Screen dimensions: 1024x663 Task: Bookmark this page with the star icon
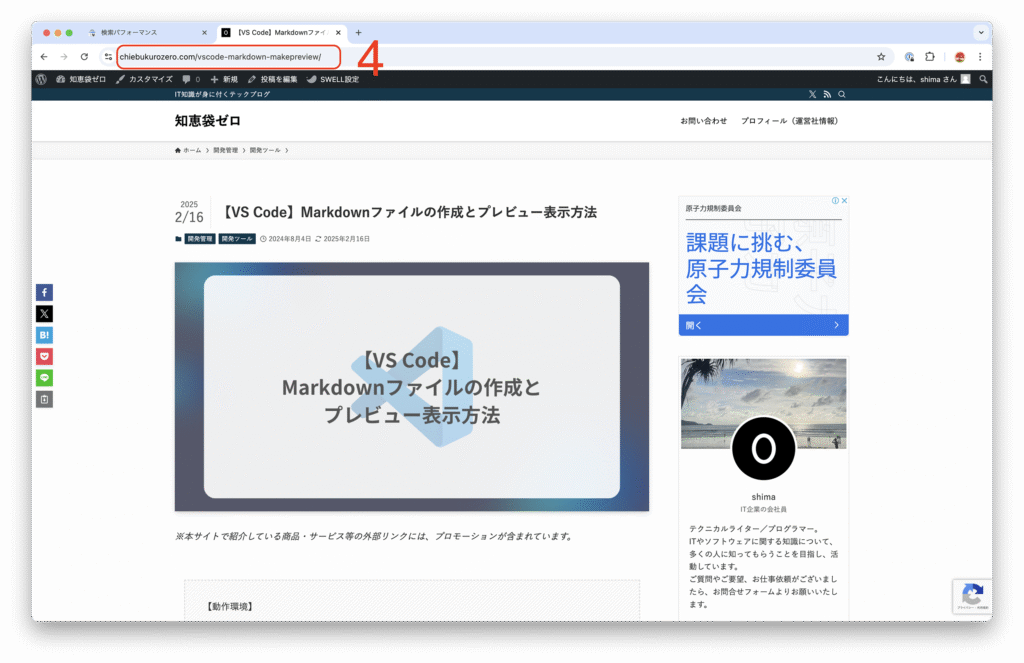click(x=881, y=57)
